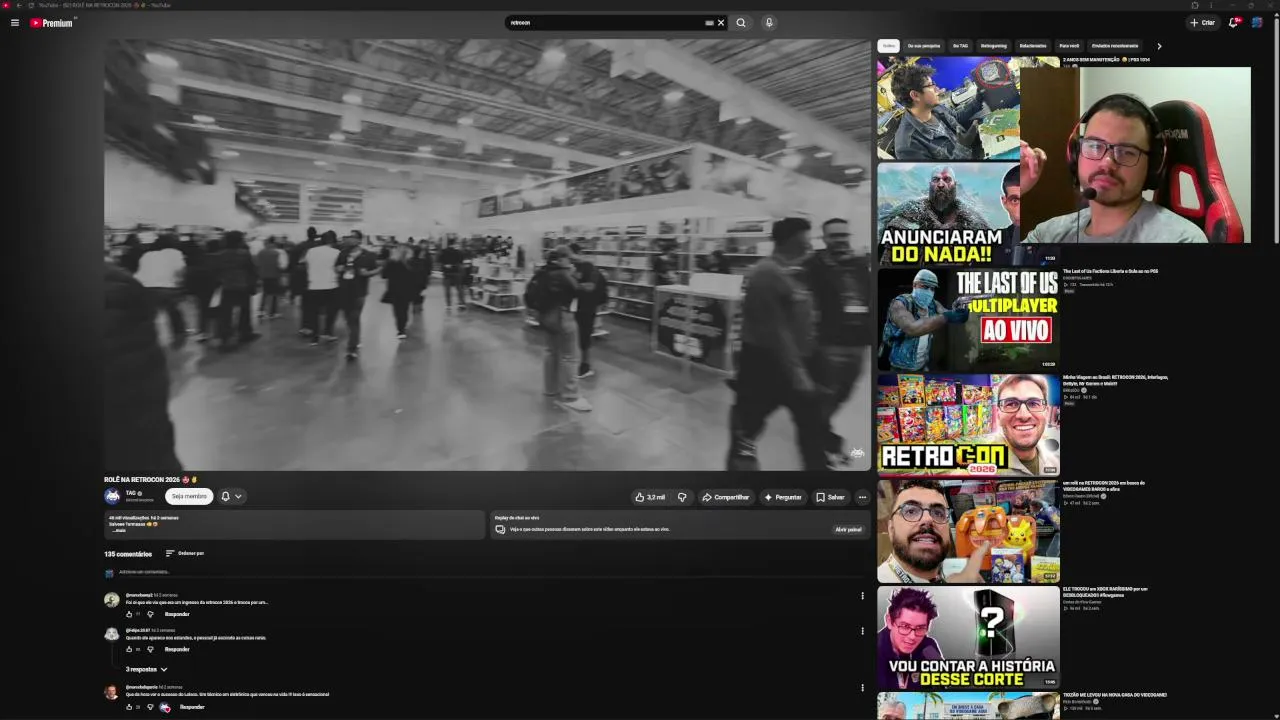The height and width of the screenshot is (720, 1280).
Task: Dislike the first comment about retrocon ingresso
Action: click(150, 614)
